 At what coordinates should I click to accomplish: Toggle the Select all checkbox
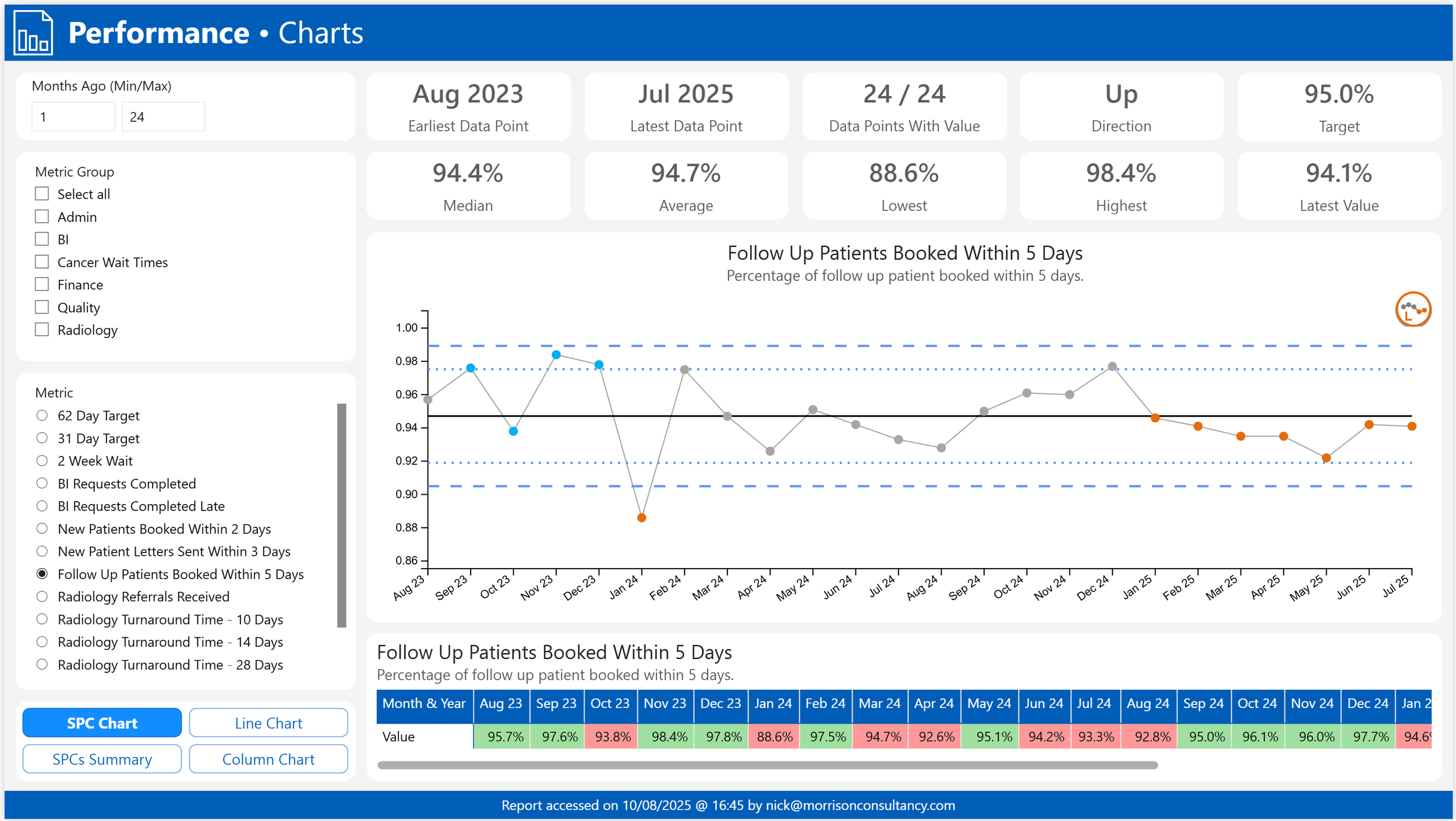click(42, 193)
